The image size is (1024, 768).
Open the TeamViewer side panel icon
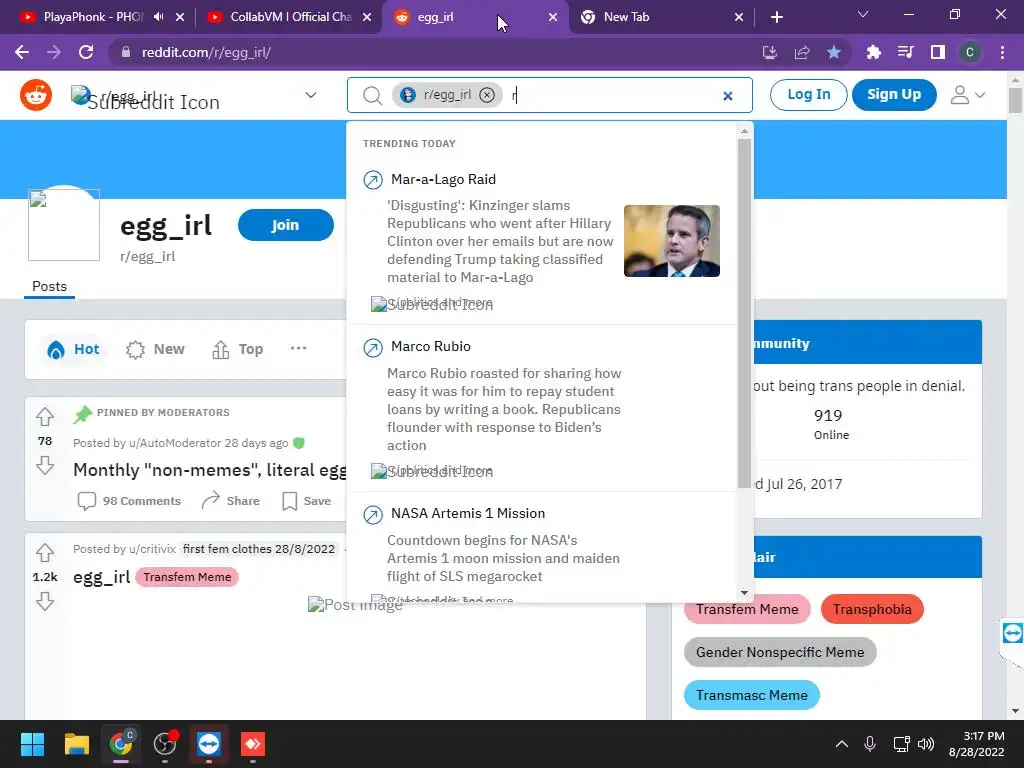coord(1012,633)
